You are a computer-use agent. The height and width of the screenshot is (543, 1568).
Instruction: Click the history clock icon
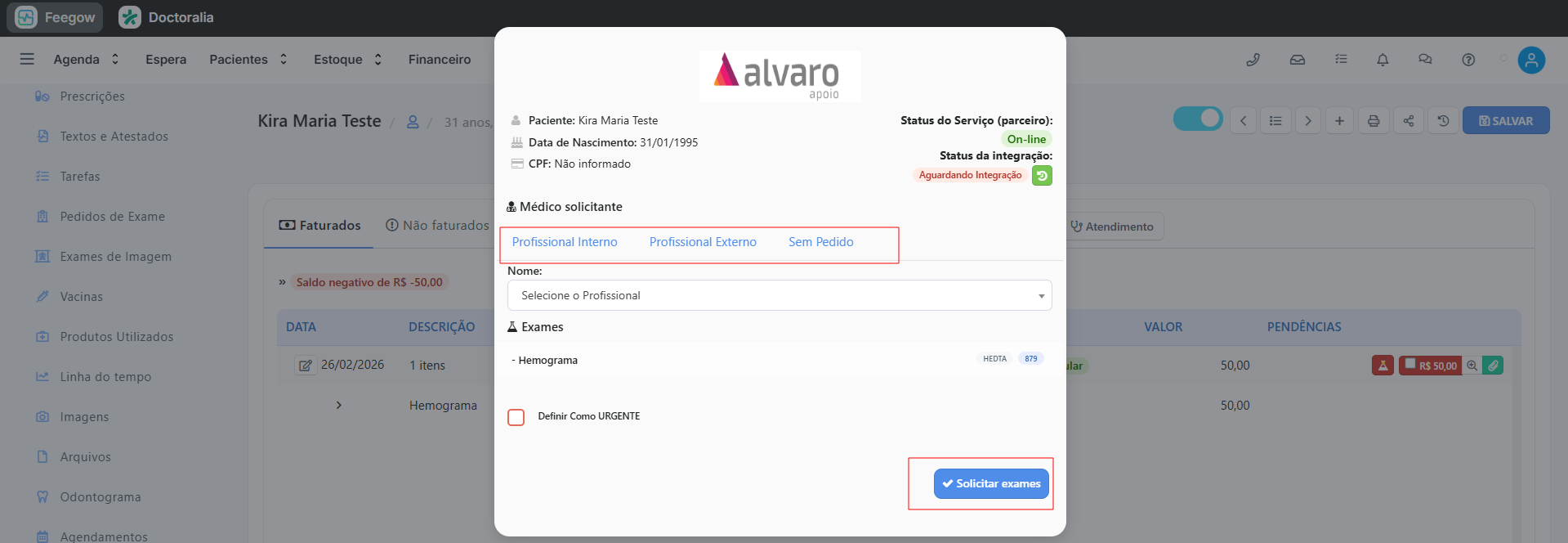click(x=1444, y=121)
